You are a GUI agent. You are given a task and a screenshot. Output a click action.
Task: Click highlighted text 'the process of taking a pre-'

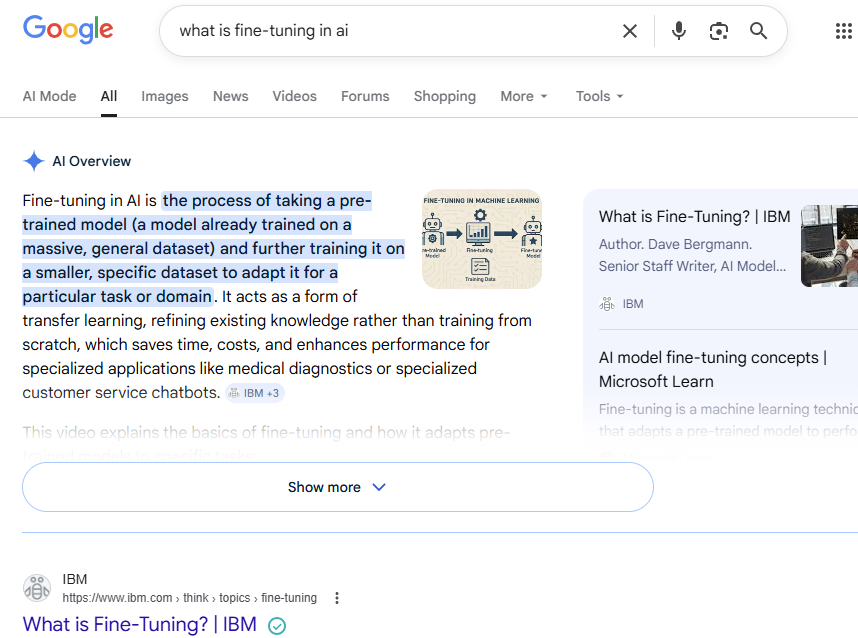tap(267, 201)
